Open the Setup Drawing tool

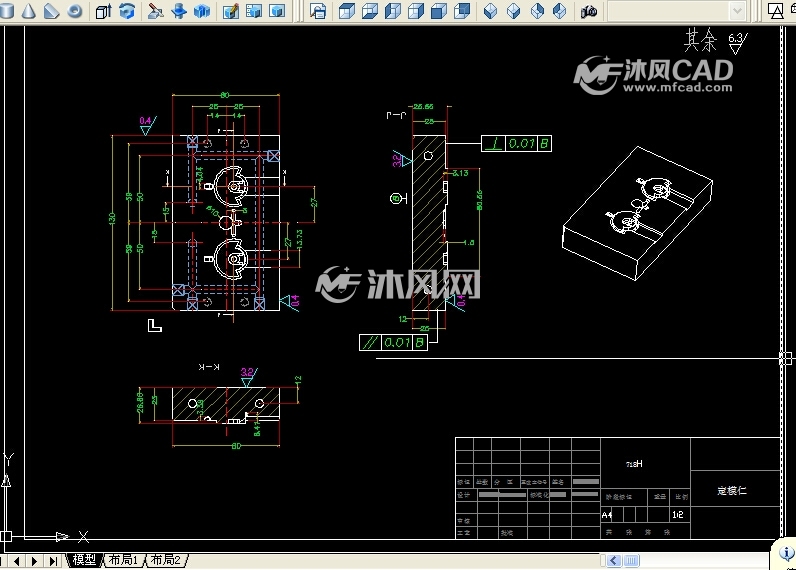tap(230, 11)
